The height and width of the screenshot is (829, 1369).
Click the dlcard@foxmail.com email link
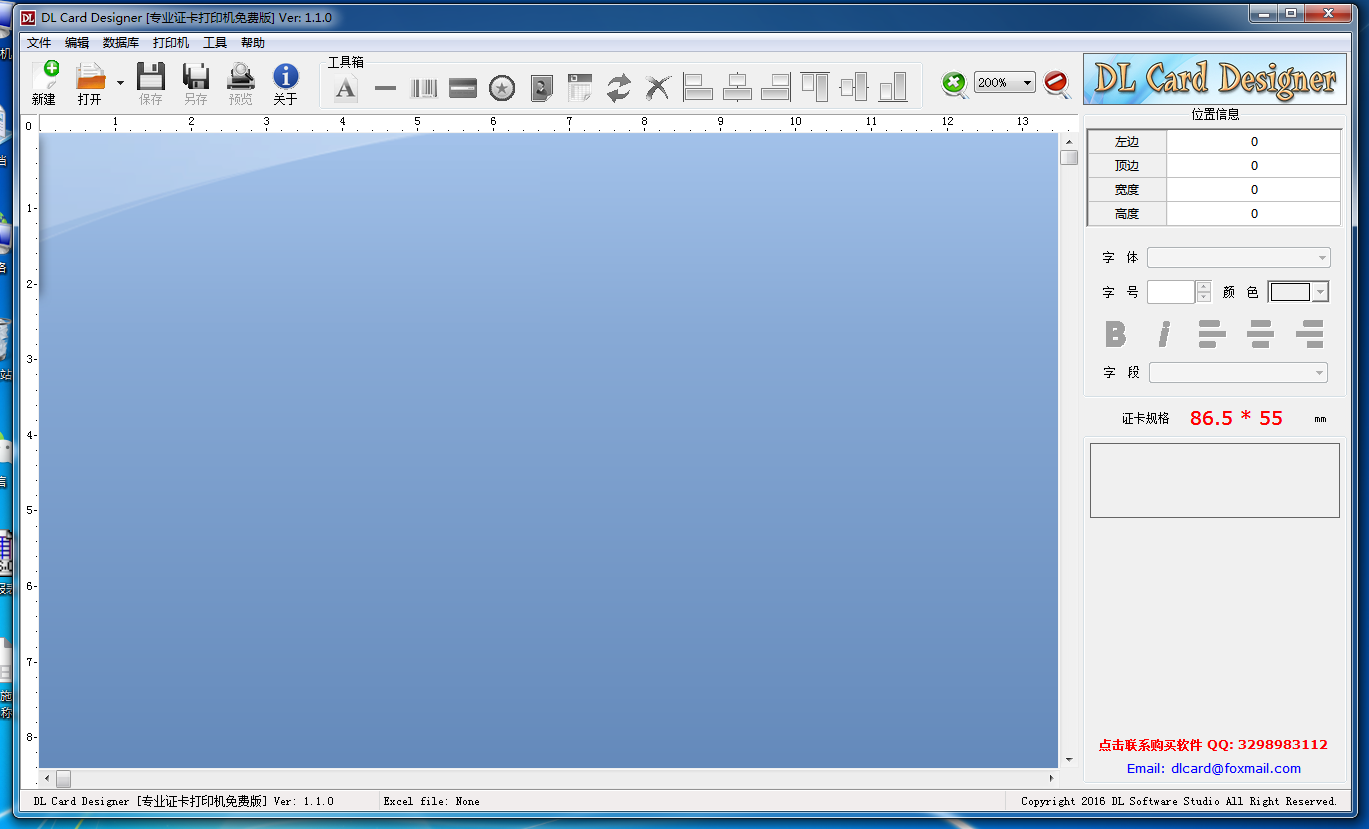click(1213, 769)
